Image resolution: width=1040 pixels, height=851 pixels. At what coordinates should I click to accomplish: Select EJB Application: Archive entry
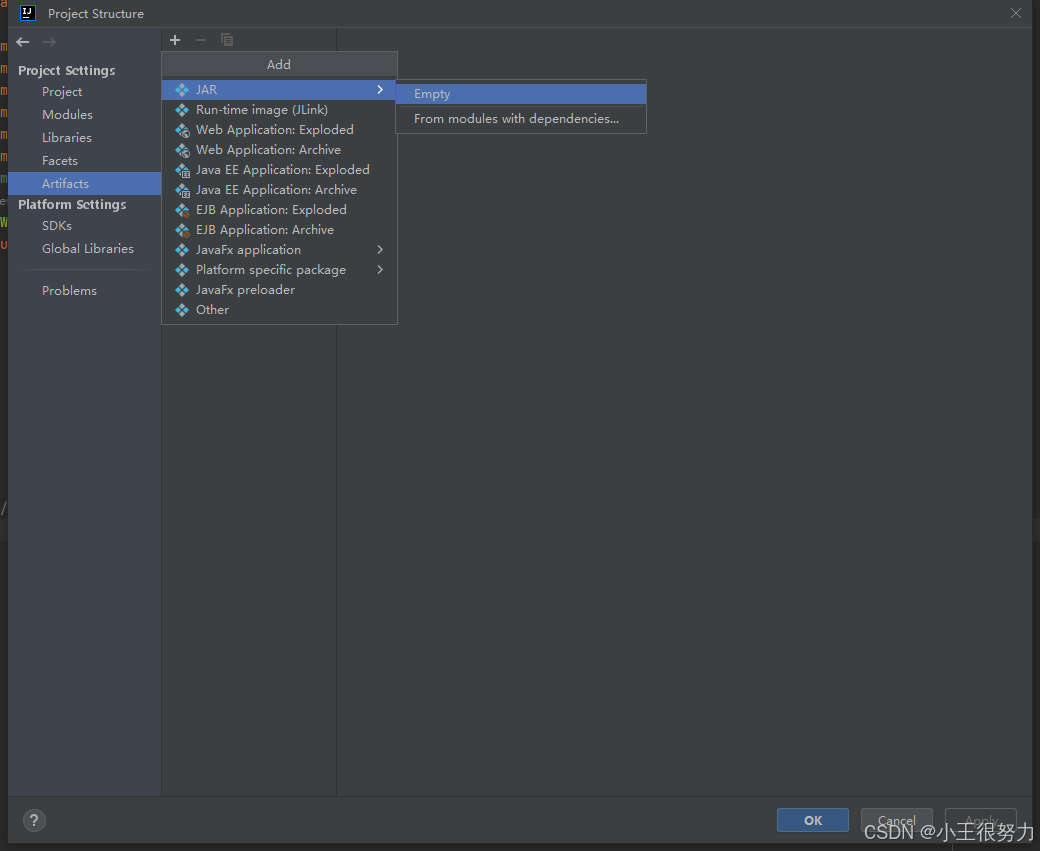279,229
